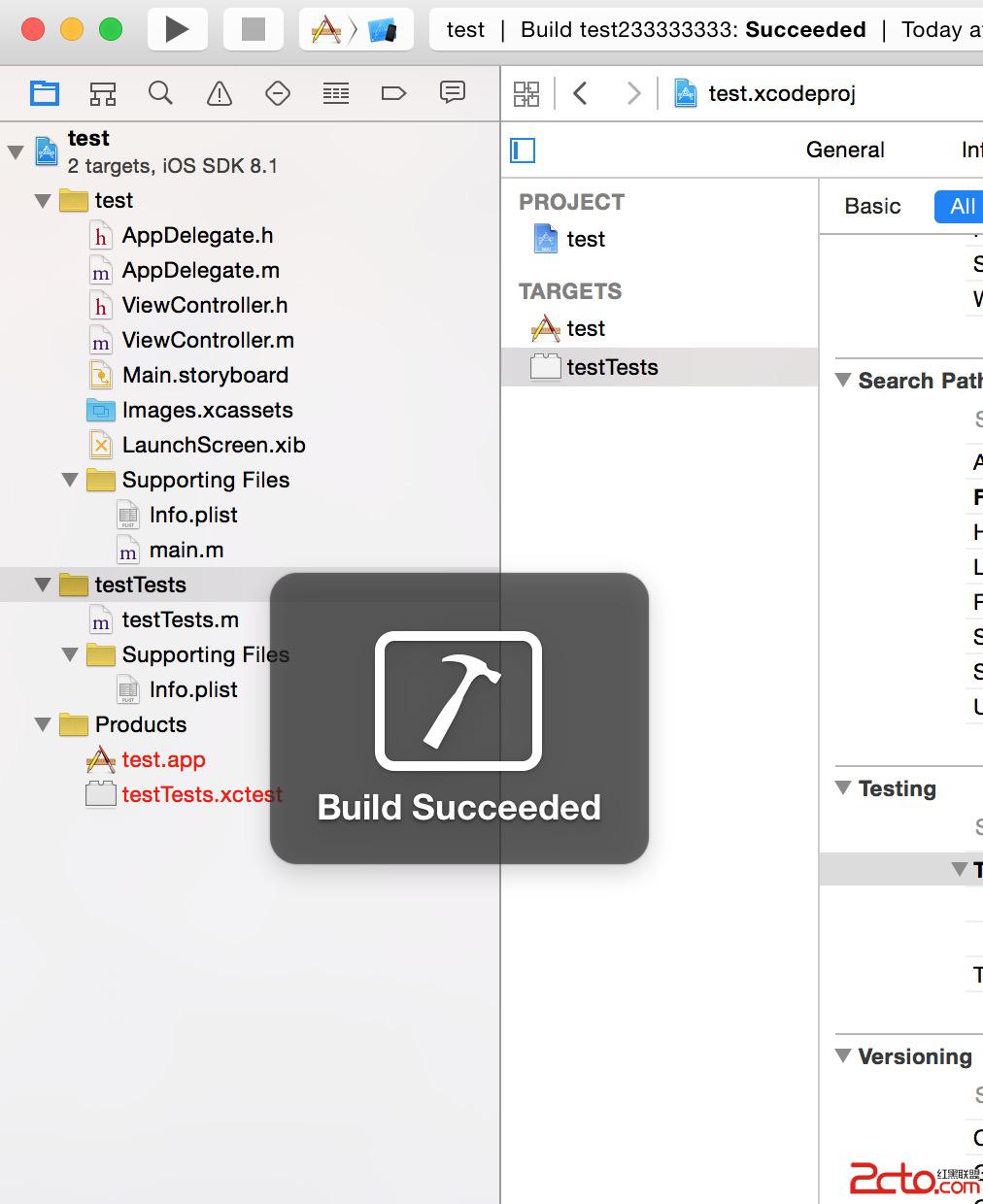Screen dimensions: 983x1204
Task: Collapse the test folder group
Action: (43, 201)
